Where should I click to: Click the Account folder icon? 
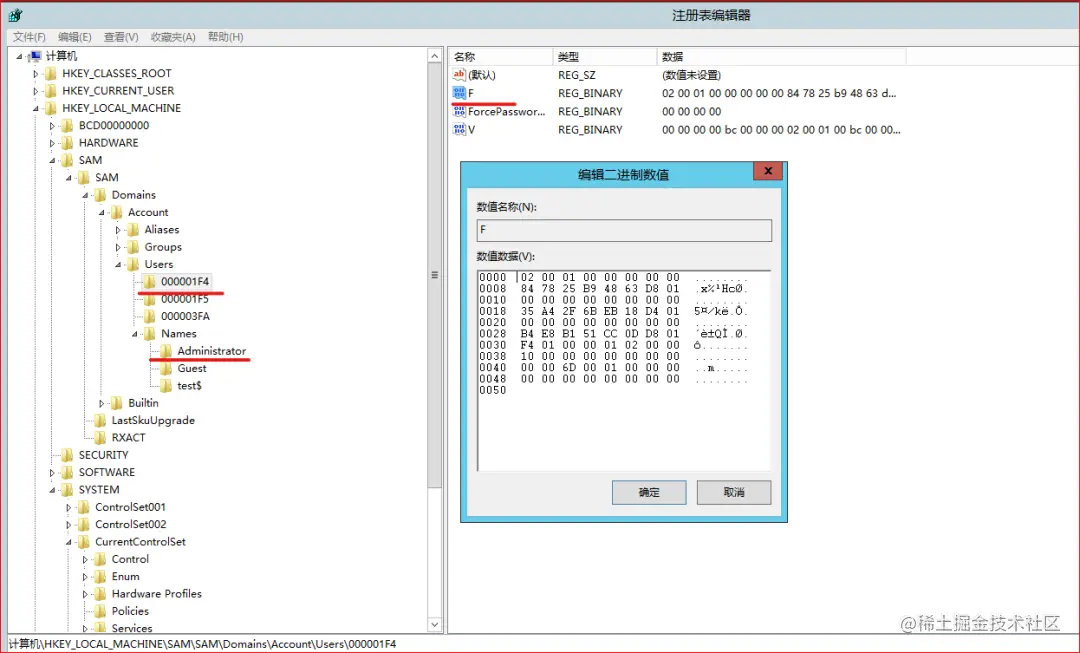pos(116,212)
